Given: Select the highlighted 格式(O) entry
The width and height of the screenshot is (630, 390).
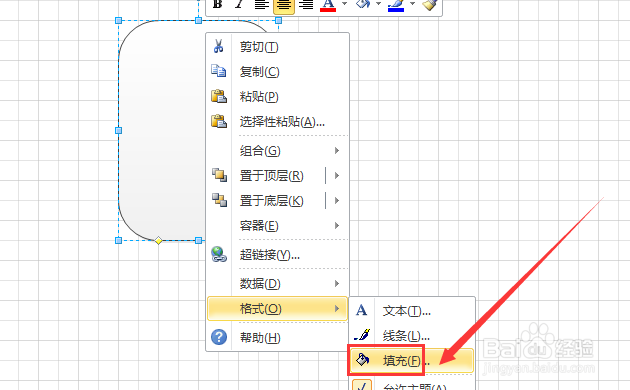Looking at the screenshot, I should pos(277,308).
